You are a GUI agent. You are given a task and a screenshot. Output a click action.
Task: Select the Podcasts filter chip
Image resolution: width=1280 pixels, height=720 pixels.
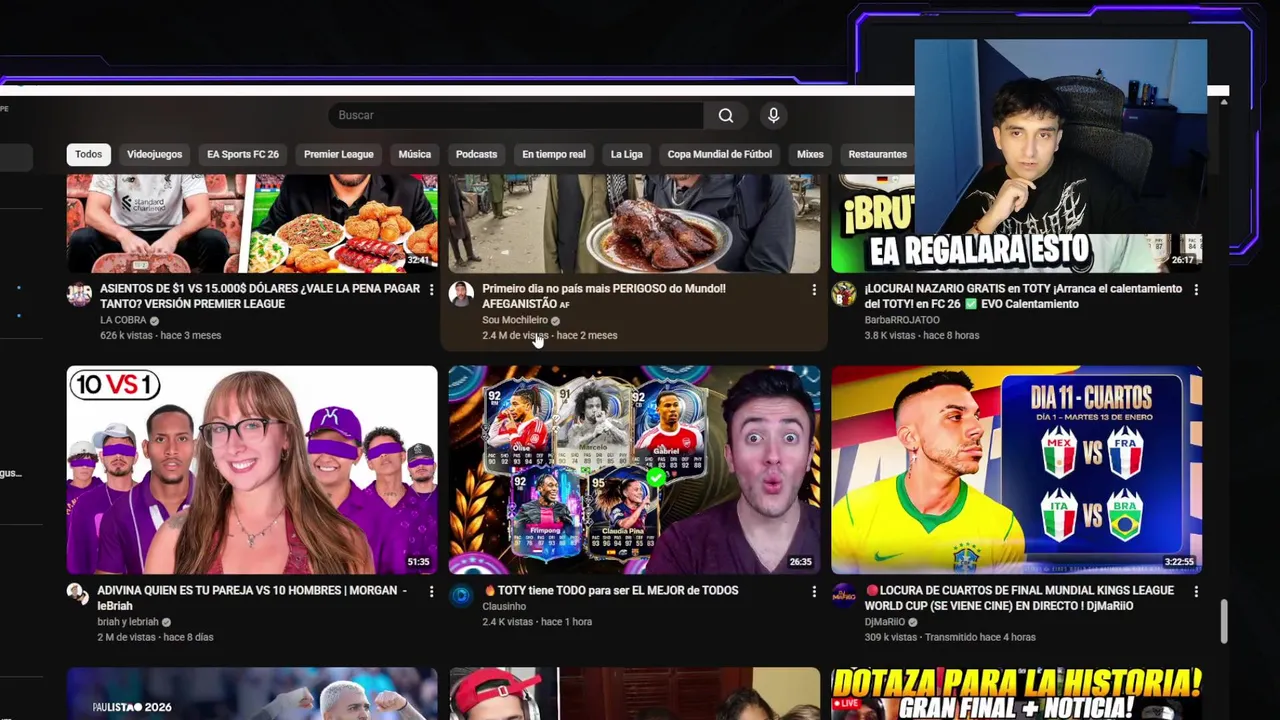(x=476, y=154)
